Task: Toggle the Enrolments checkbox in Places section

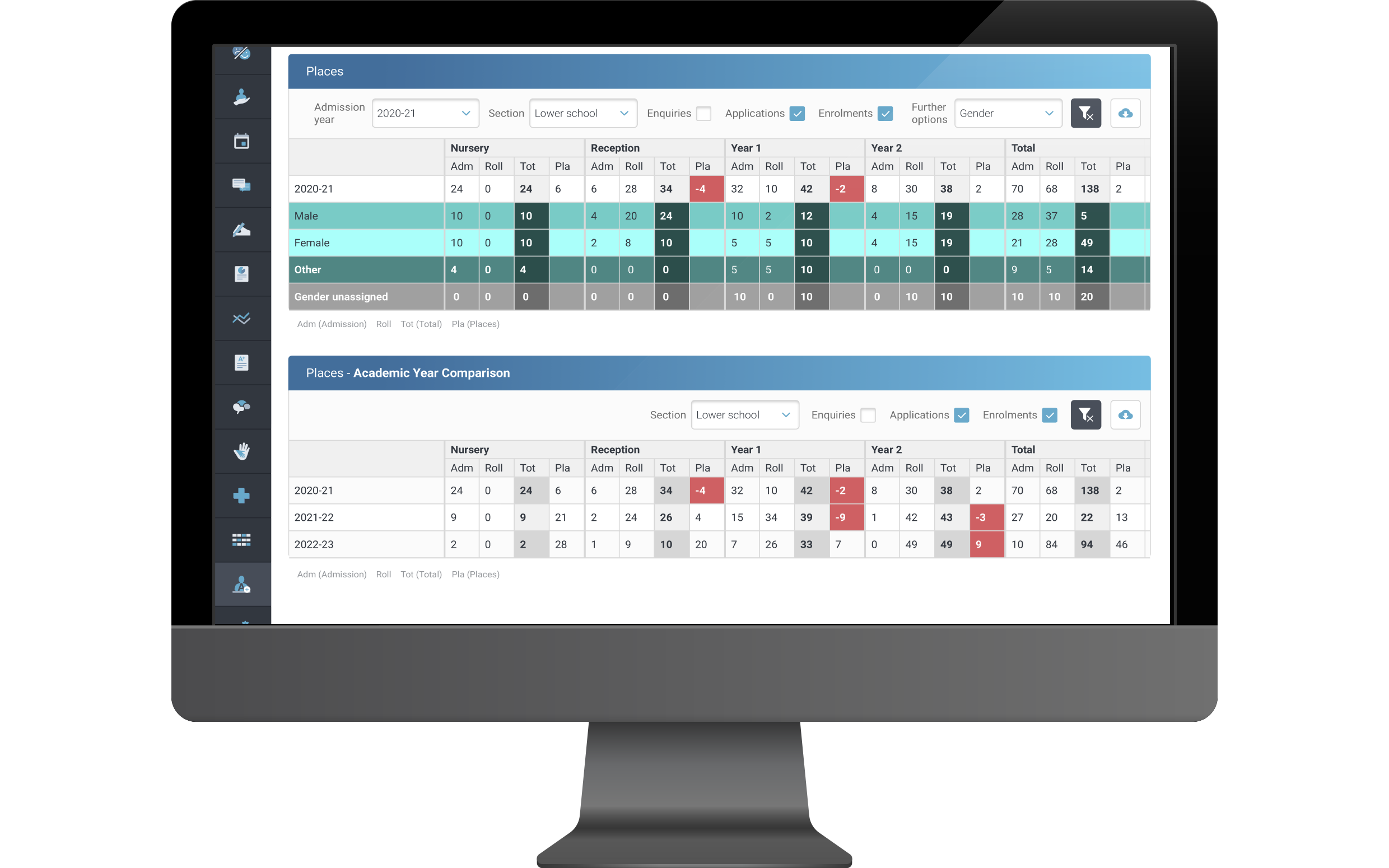Action: pyautogui.click(x=884, y=113)
